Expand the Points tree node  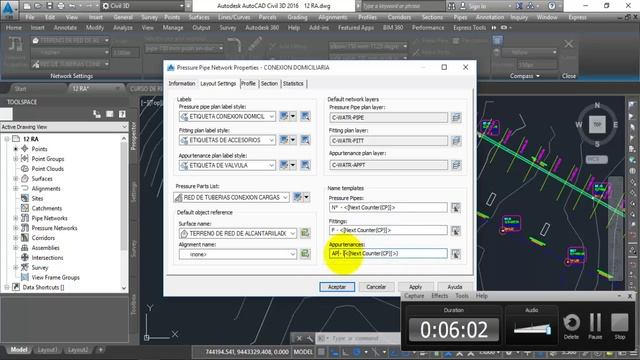[16, 149]
